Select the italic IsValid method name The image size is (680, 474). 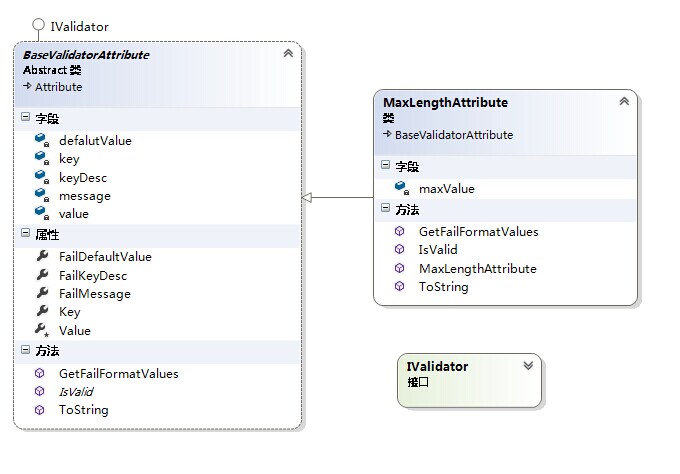76,392
